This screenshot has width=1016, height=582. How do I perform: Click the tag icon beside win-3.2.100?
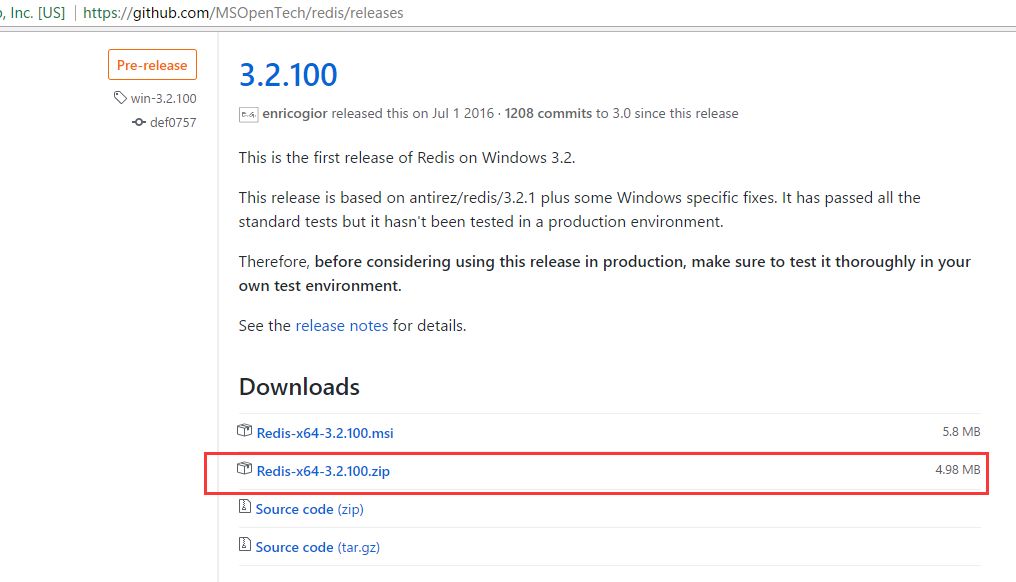point(120,98)
